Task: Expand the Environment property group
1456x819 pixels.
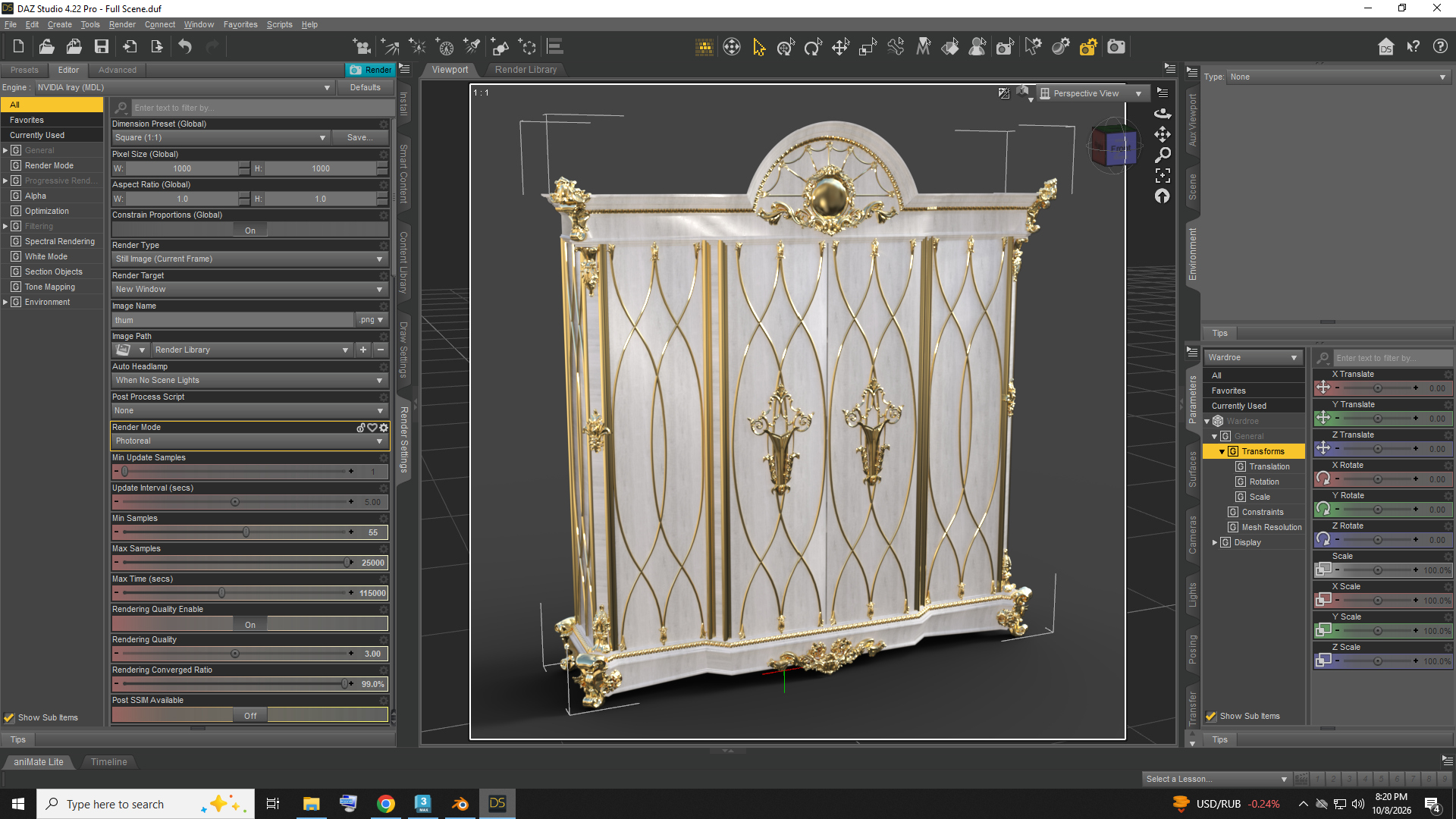Action: 5,303
